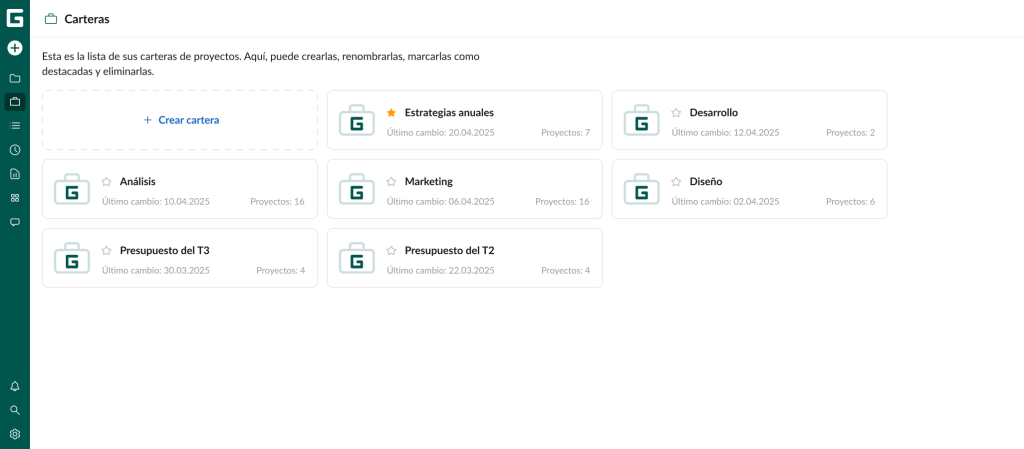Click the Presupuesto del T3 briefcase icon
Image resolution: width=1024 pixels, height=449 pixels.
tap(72, 258)
